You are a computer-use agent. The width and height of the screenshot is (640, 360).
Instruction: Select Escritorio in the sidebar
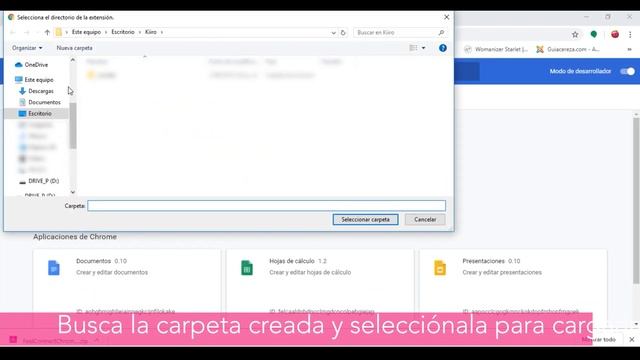(40, 113)
